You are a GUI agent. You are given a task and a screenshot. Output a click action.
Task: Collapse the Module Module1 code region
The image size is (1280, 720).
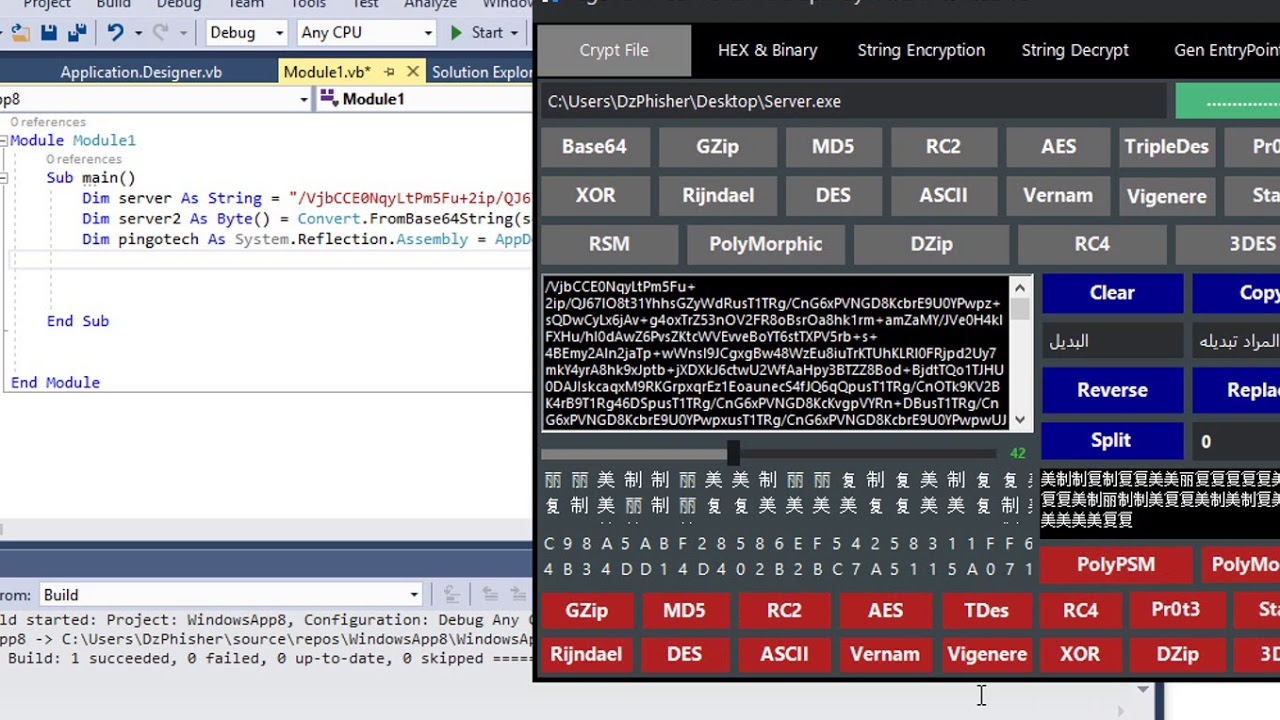[3, 141]
